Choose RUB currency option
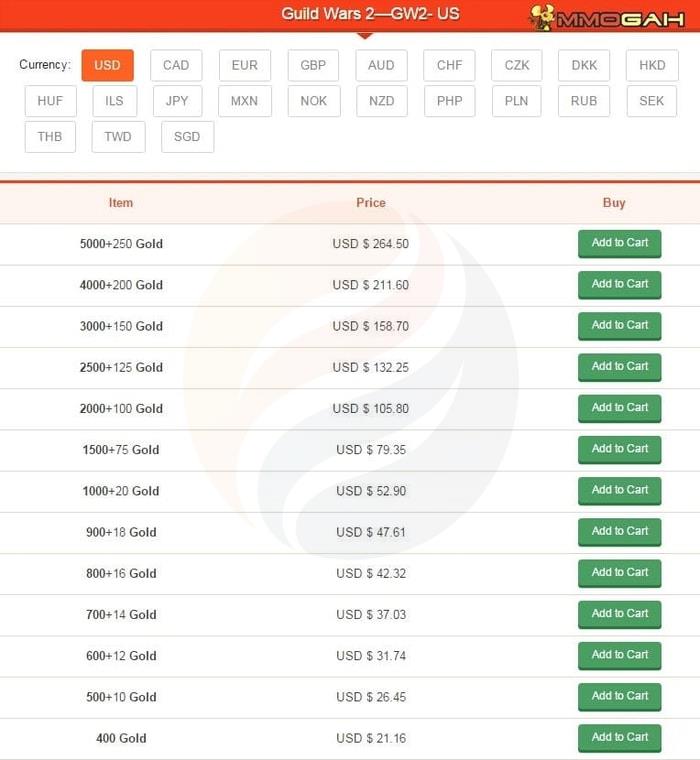 pos(584,101)
